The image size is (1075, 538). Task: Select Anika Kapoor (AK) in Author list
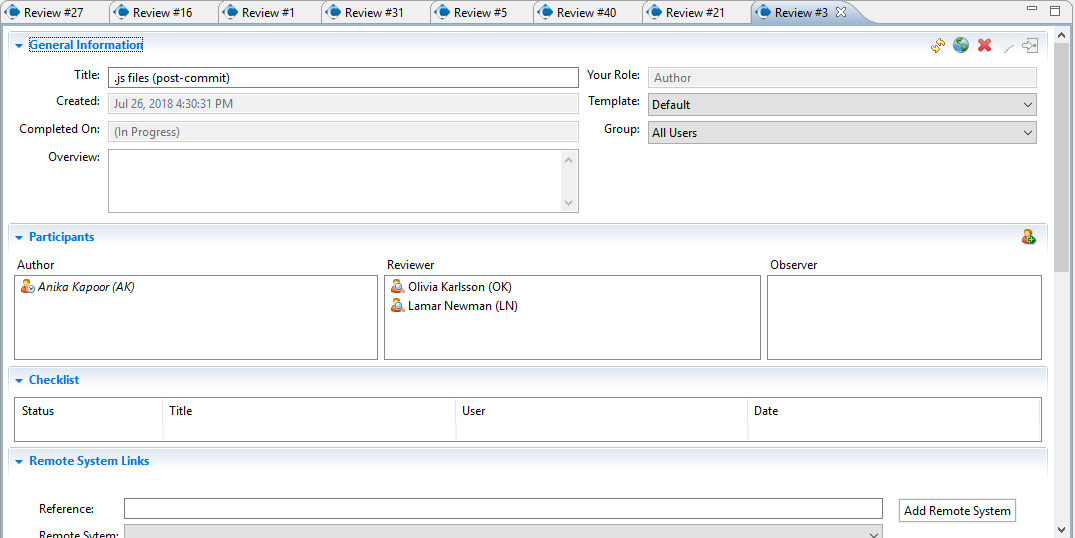coord(86,287)
